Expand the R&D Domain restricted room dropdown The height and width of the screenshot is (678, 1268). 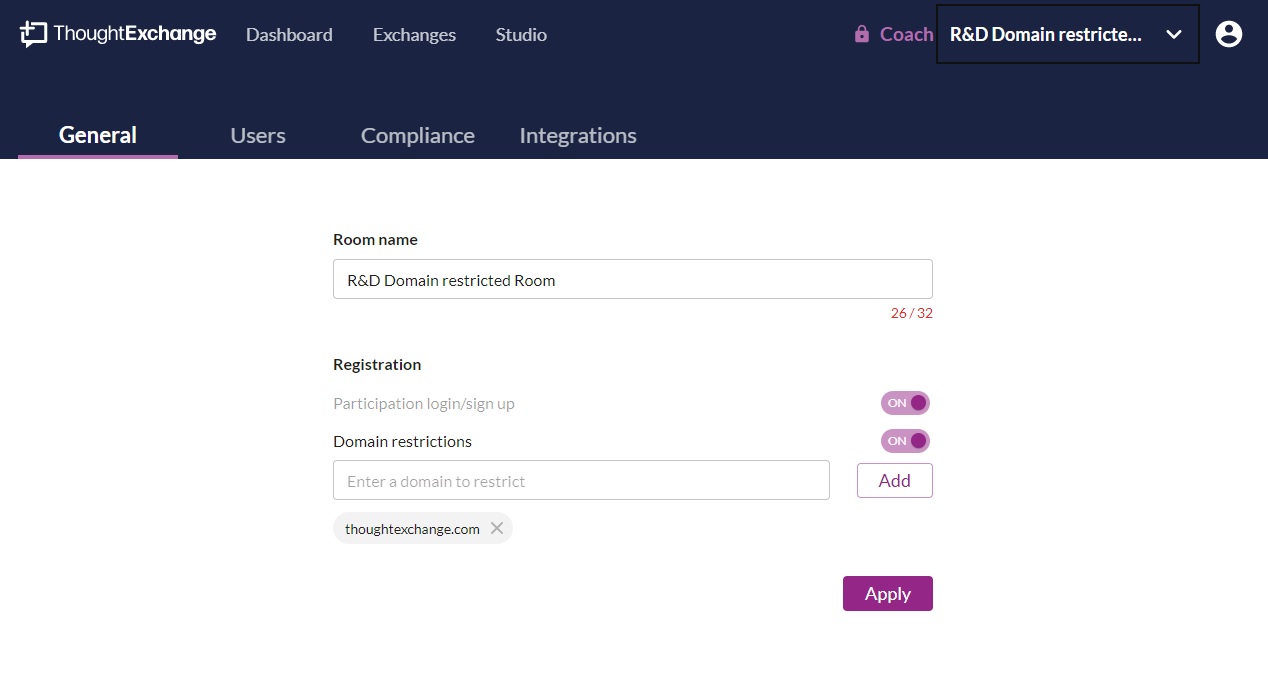1067,34
